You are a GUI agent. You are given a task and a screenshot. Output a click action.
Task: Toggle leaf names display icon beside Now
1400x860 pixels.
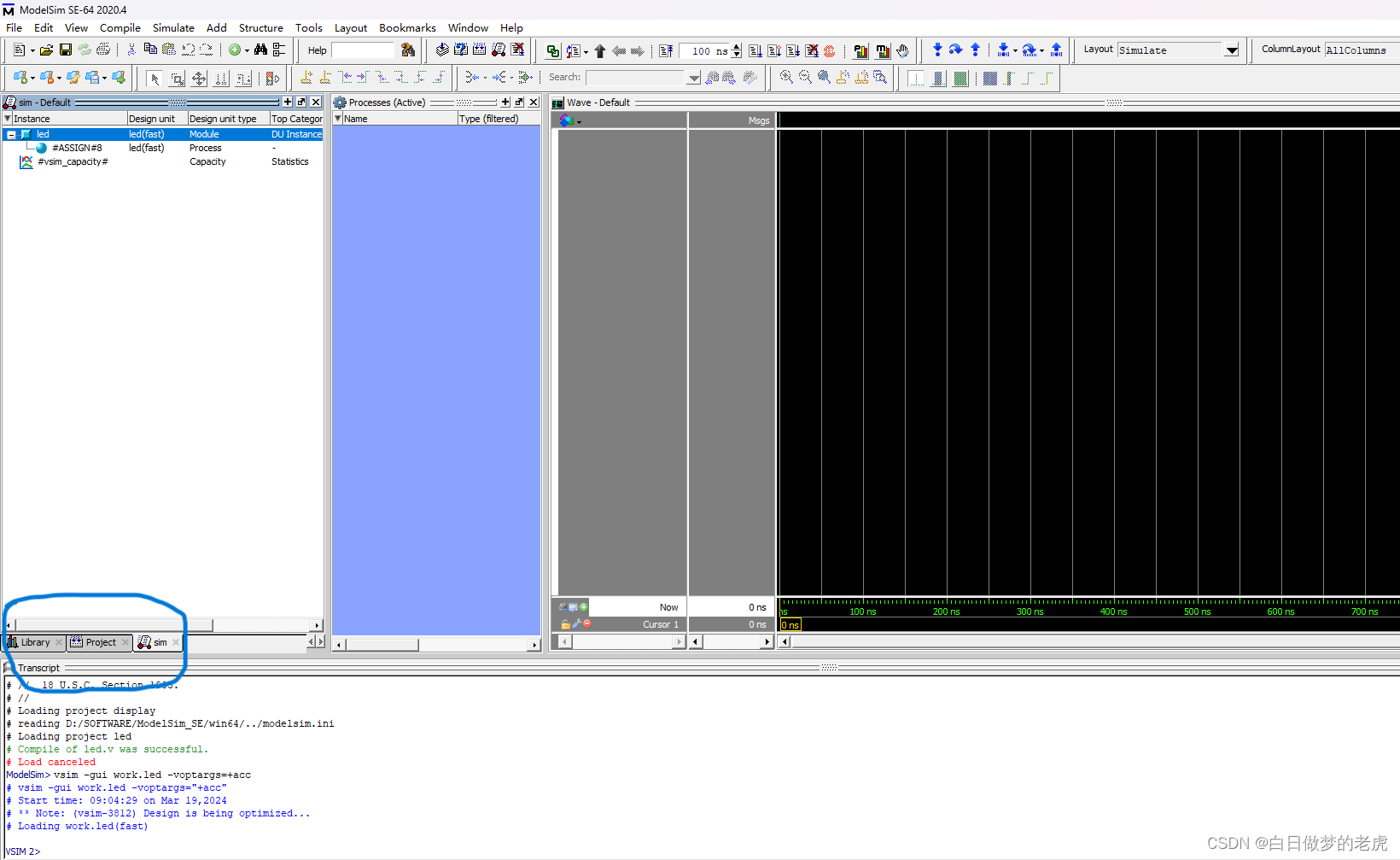click(563, 607)
